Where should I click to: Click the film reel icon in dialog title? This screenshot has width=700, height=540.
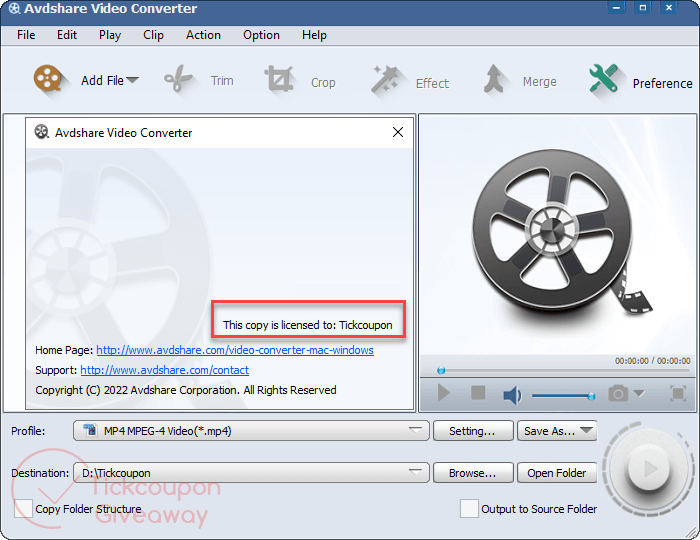[42, 132]
